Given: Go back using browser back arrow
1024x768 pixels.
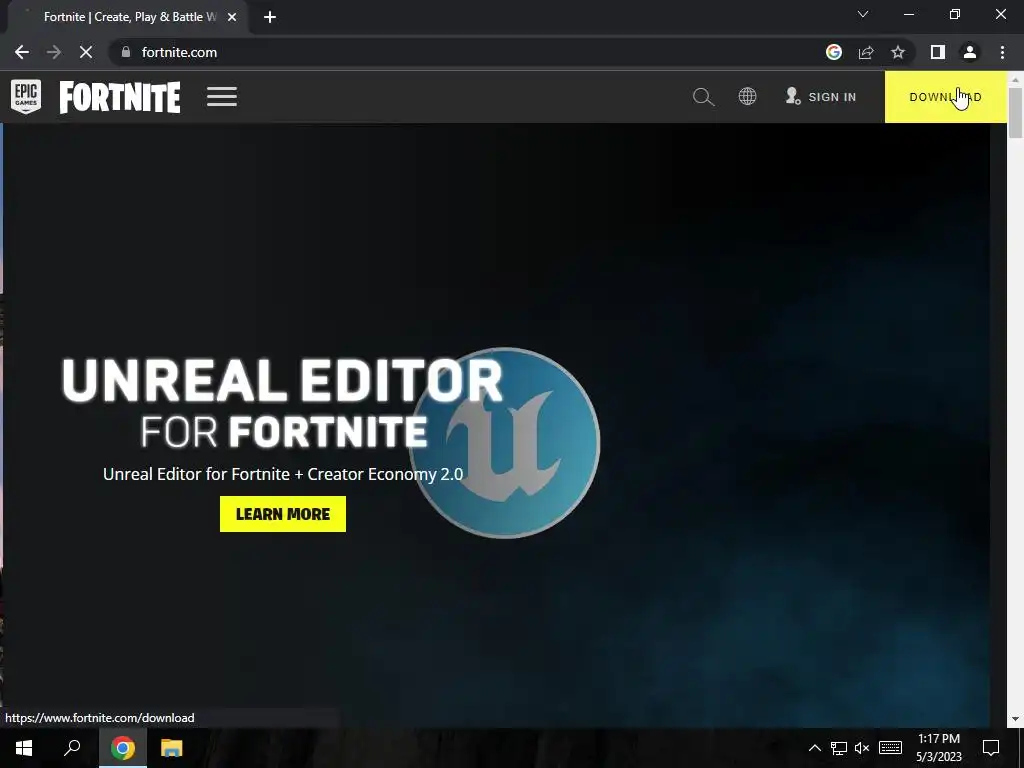Looking at the screenshot, I should coord(22,52).
